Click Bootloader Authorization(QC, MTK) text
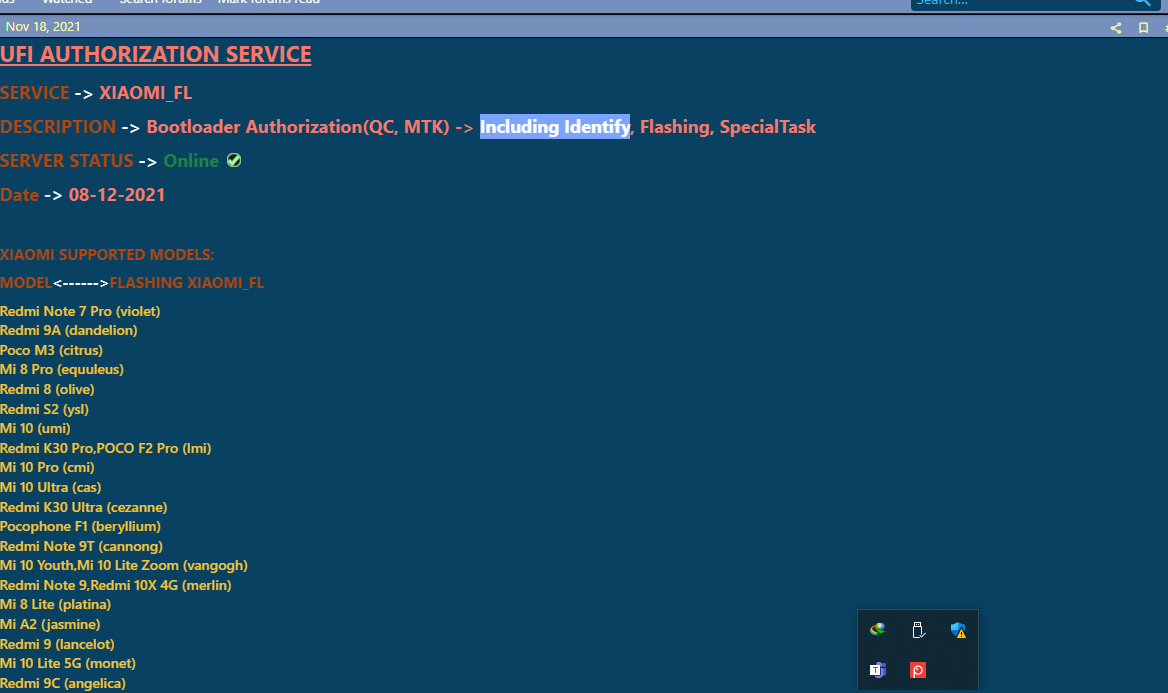Viewport: 1168px width, 693px height. [298, 127]
